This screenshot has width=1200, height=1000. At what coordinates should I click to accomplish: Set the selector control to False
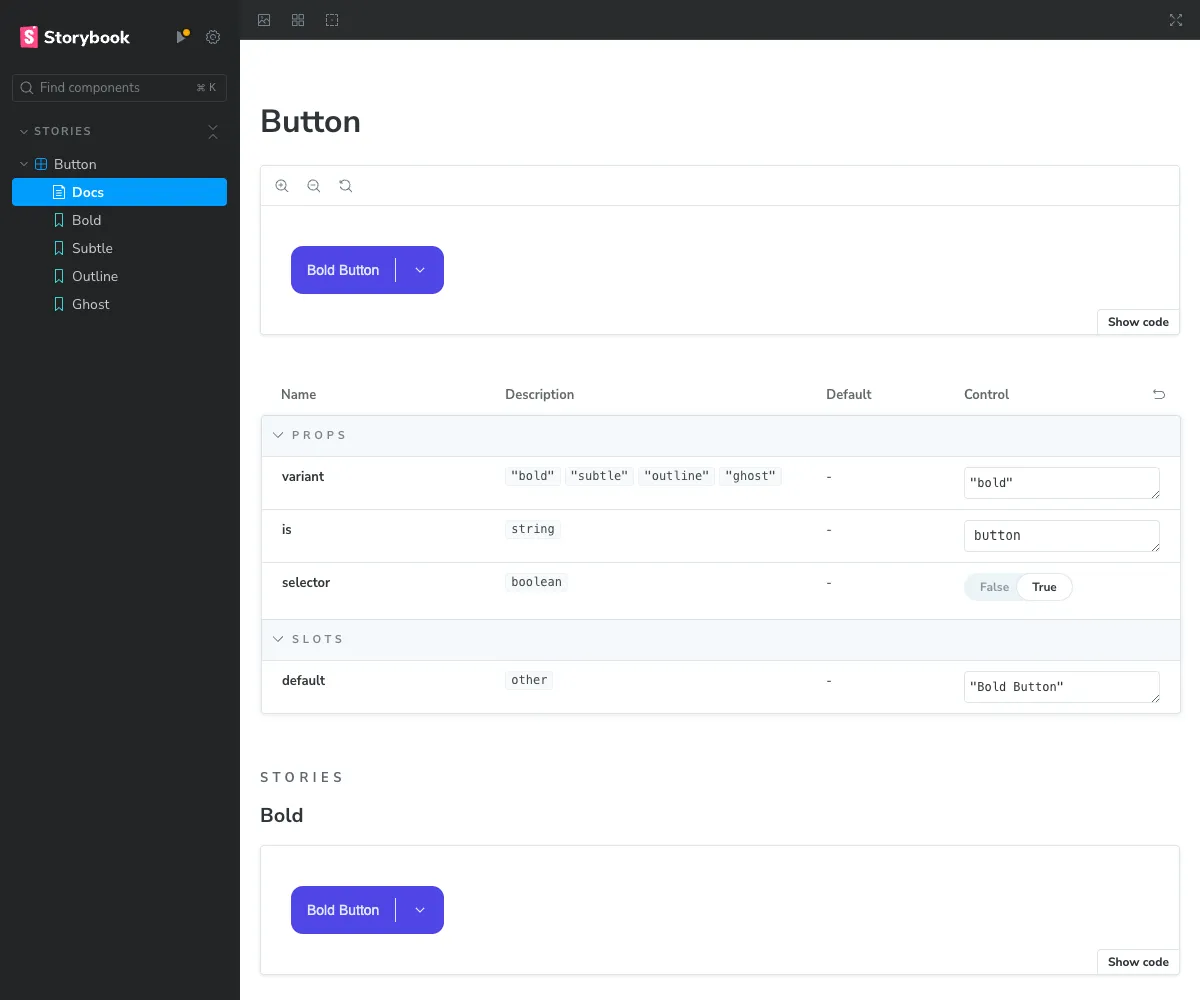pos(992,587)
